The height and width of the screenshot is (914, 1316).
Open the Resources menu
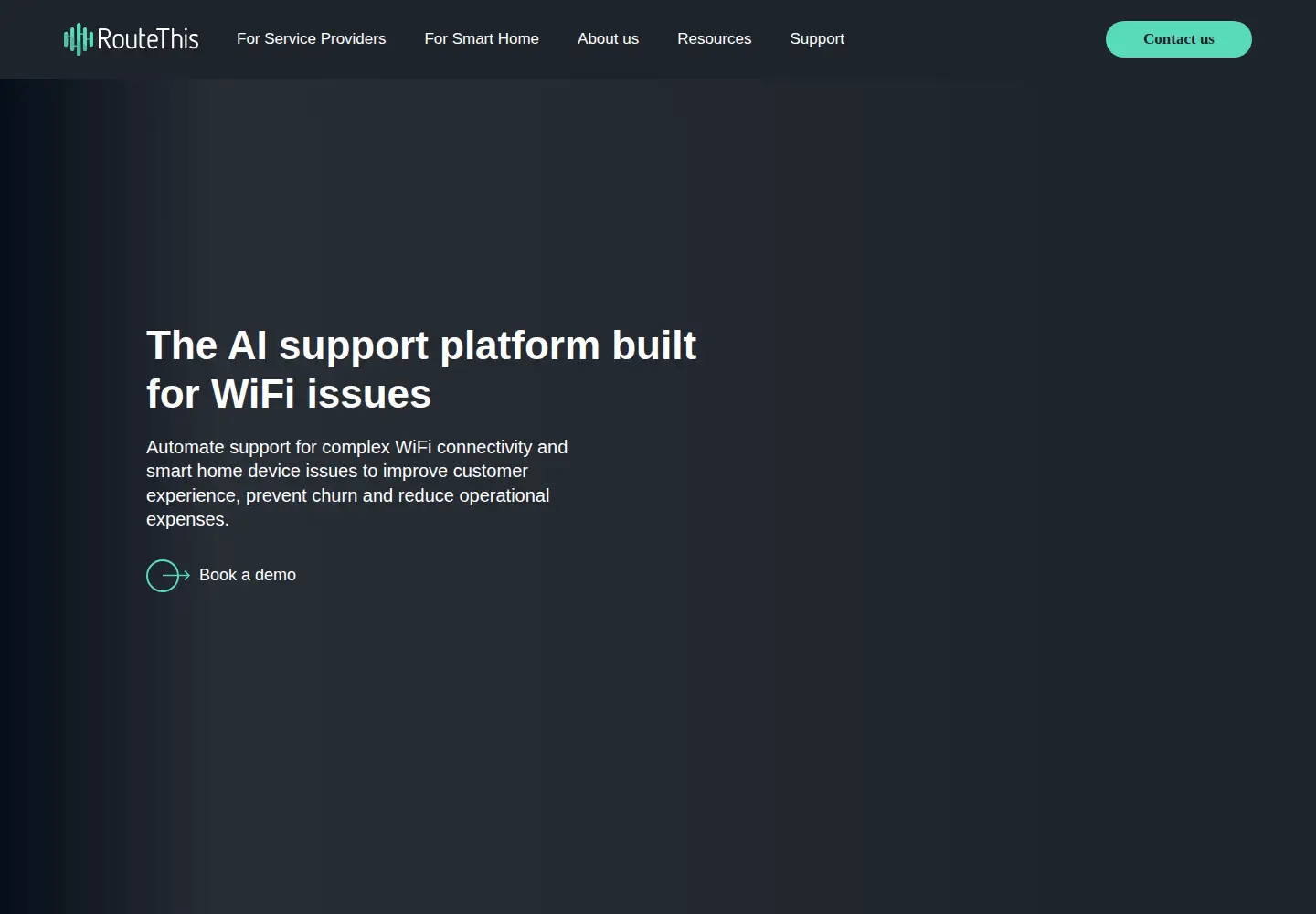[x=714, y=38]
